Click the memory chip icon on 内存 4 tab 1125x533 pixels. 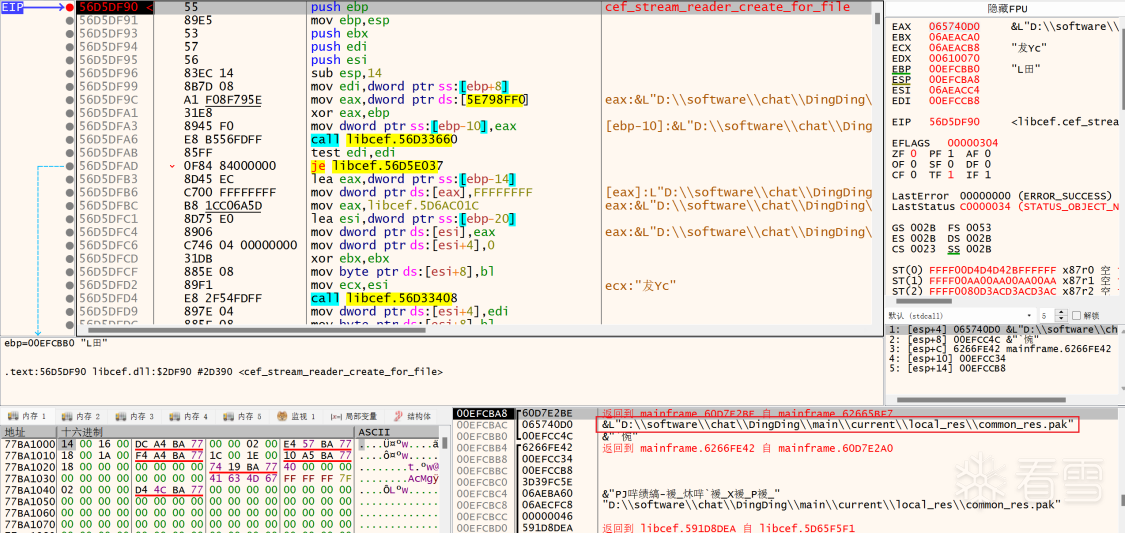(x=174, y=416)
